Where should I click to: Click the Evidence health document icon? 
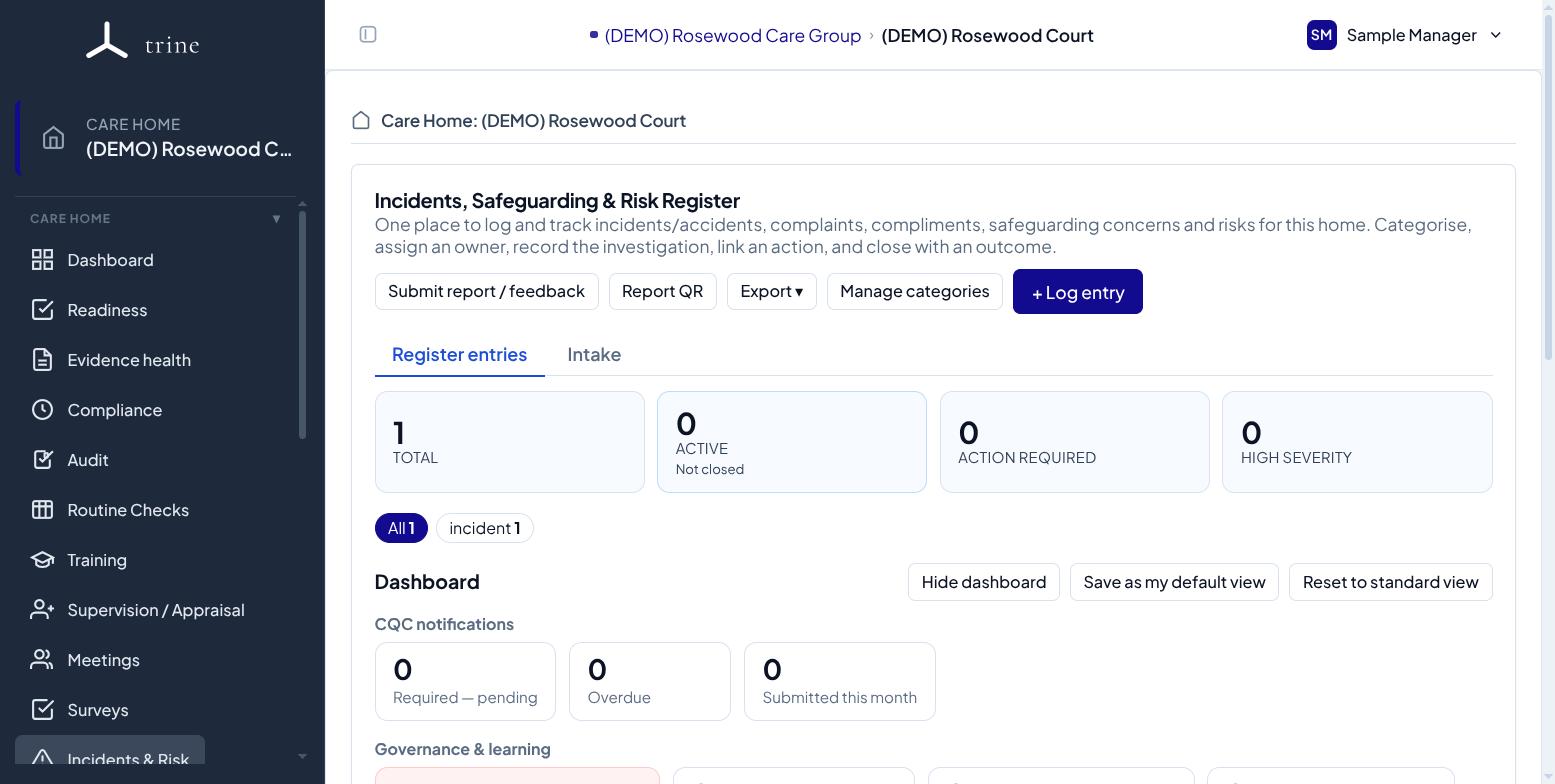(42, 360)
